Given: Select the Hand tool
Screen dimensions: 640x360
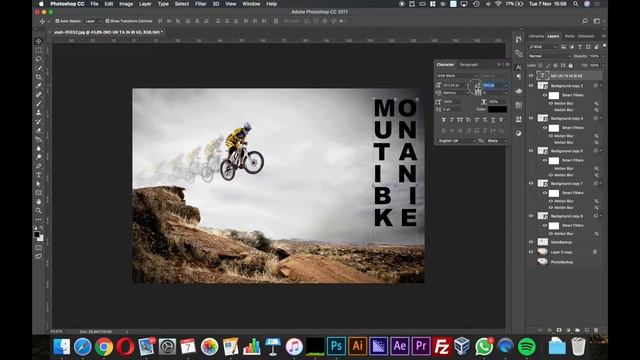Looking at the screenshot, I should [39, 202].
